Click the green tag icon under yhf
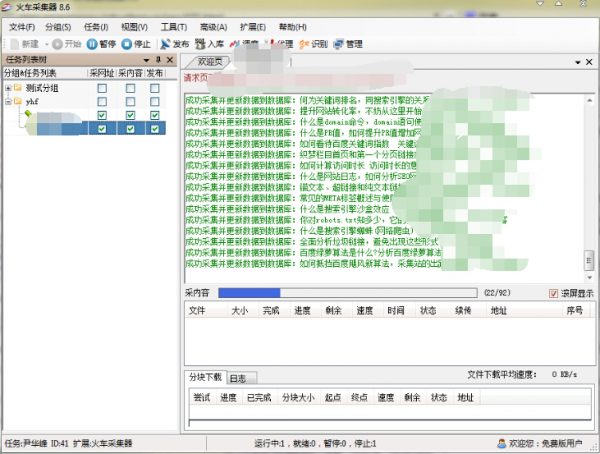Screen dimensions: 600x454 (28, 114)
